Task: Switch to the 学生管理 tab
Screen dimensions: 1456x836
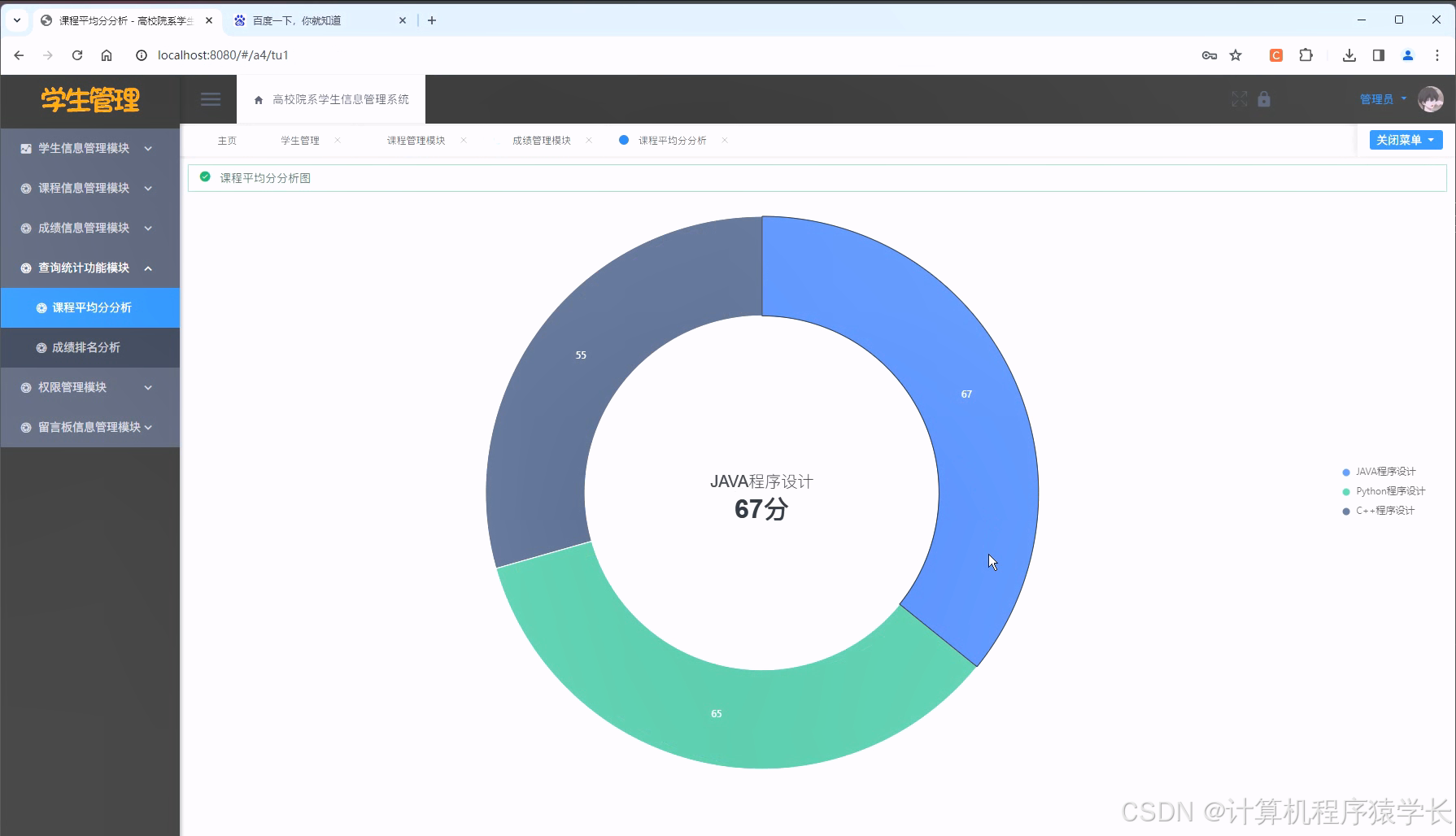Action: pos(300,141)
